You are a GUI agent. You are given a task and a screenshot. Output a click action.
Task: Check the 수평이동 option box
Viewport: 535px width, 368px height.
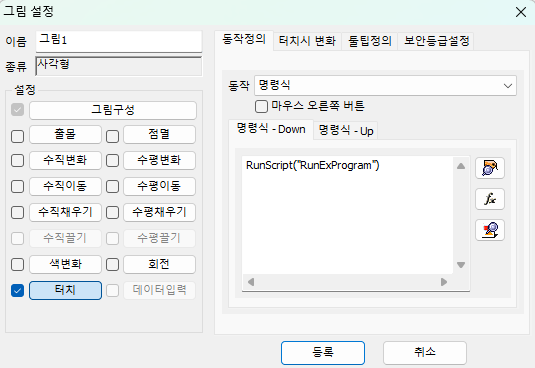[x=112, y=187]
